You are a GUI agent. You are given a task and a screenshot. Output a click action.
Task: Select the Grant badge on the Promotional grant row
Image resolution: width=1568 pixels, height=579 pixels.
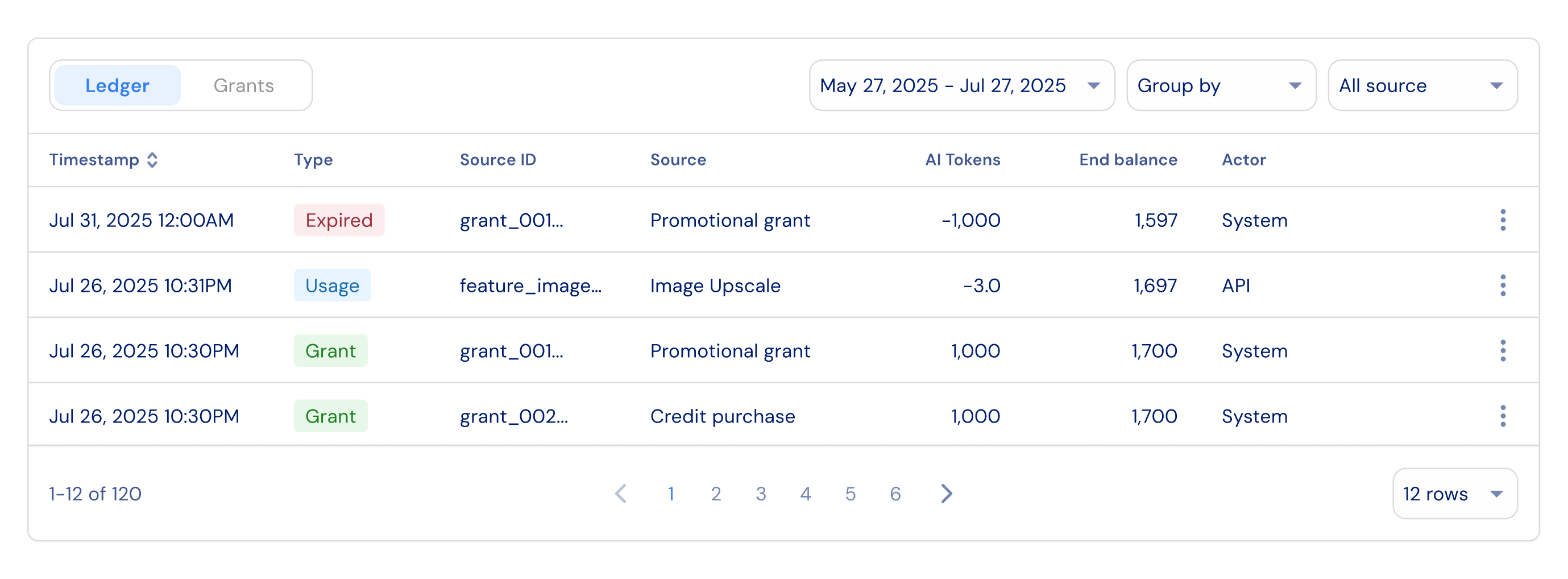coord(330,350)
